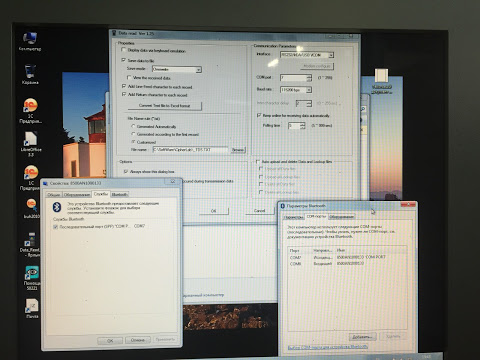This screenshot has width=480, height=360.
Task: Open the Baud rate dropdown
Action: pos(296,90)
